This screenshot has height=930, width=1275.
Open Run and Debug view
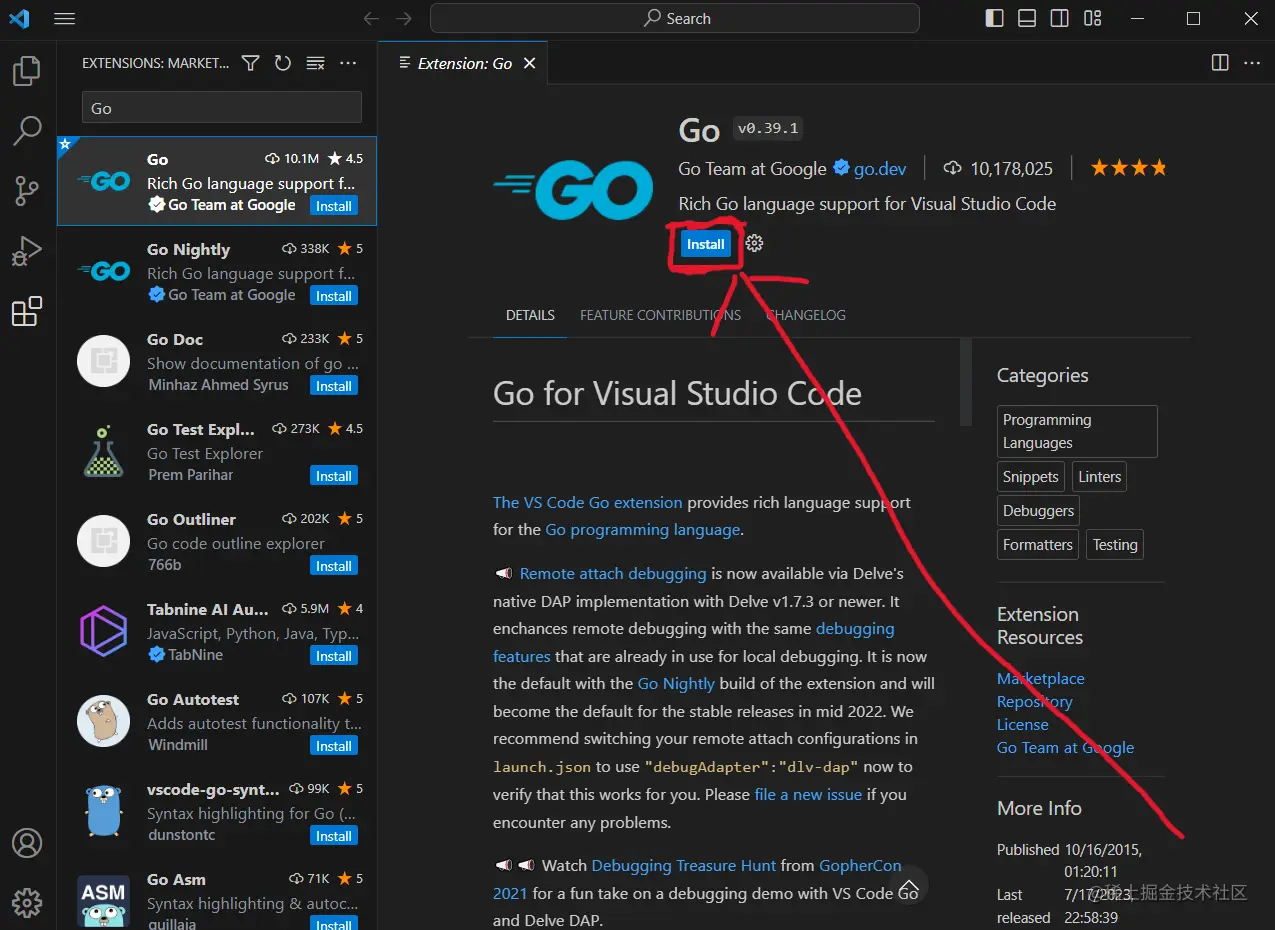[x=27, y=251]
